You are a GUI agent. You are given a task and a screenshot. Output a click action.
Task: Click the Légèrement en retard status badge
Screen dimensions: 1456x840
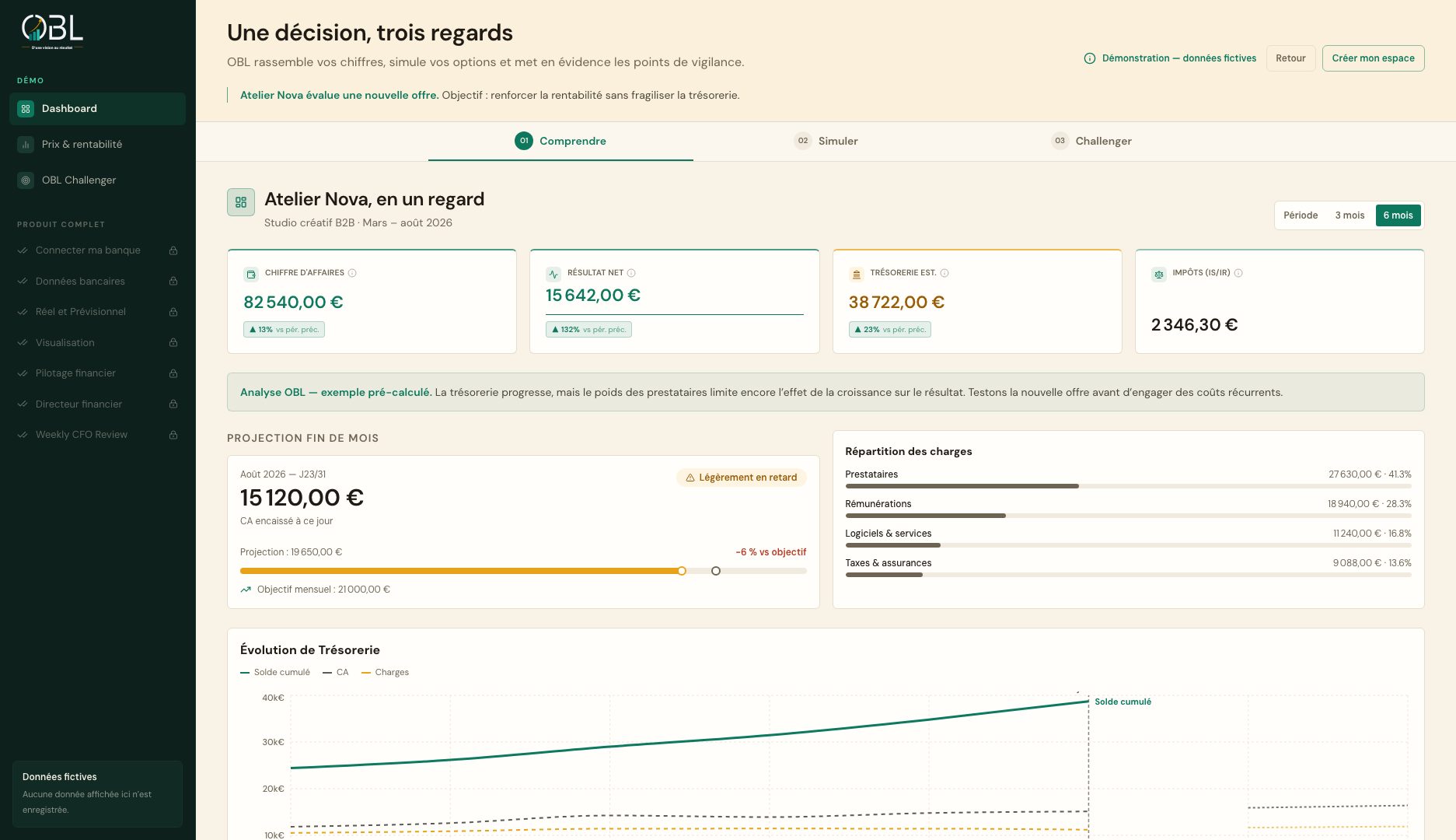click(742, 478)
